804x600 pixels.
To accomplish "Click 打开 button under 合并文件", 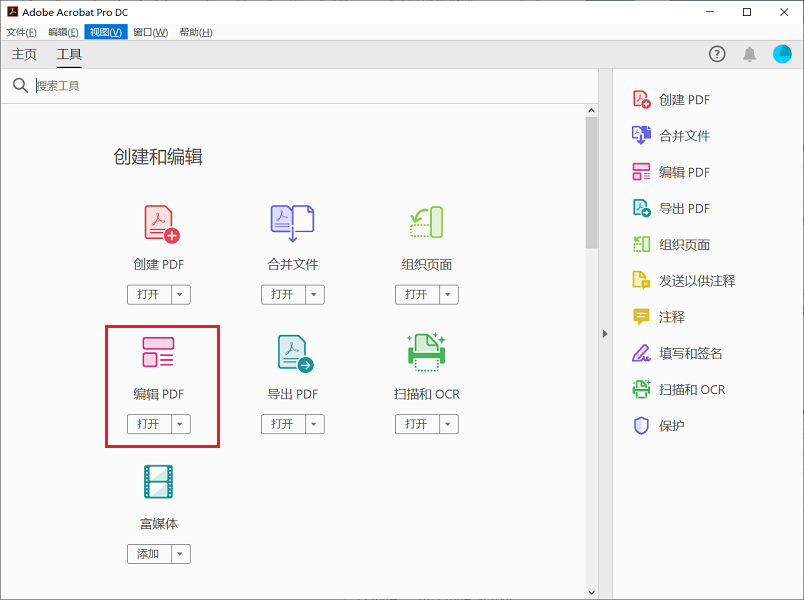I will pos(284,294).
